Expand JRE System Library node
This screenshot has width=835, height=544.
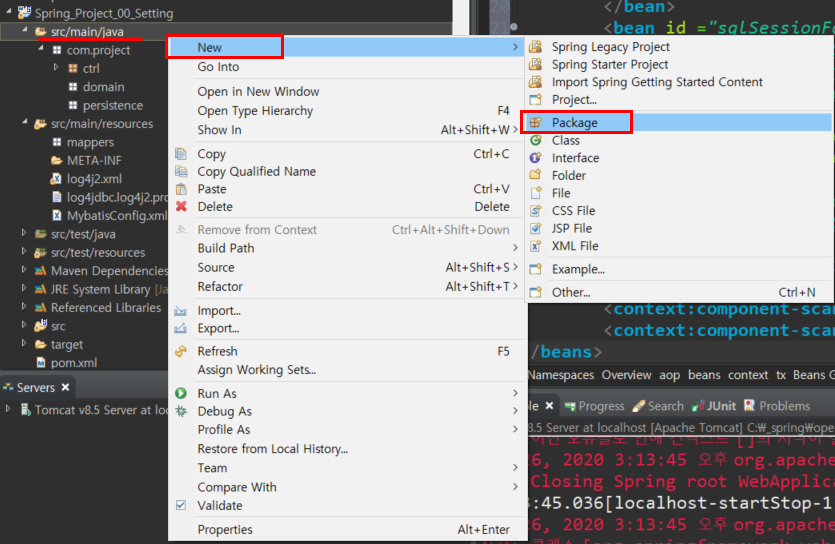(x=24, y=289)
